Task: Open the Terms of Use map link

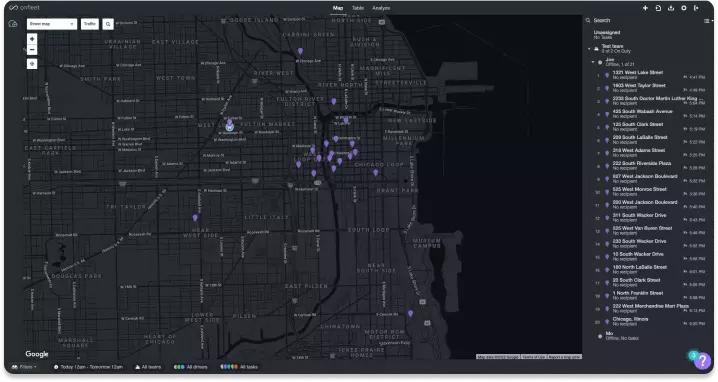Action: 534,357
